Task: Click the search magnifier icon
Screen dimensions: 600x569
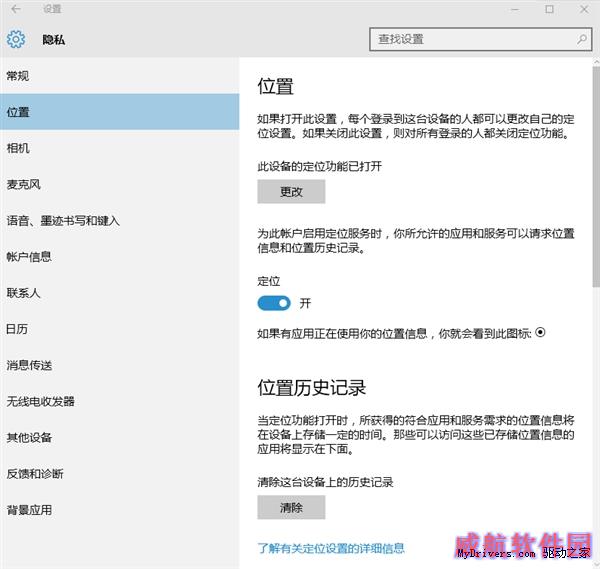Action: (x=582, y=39)
